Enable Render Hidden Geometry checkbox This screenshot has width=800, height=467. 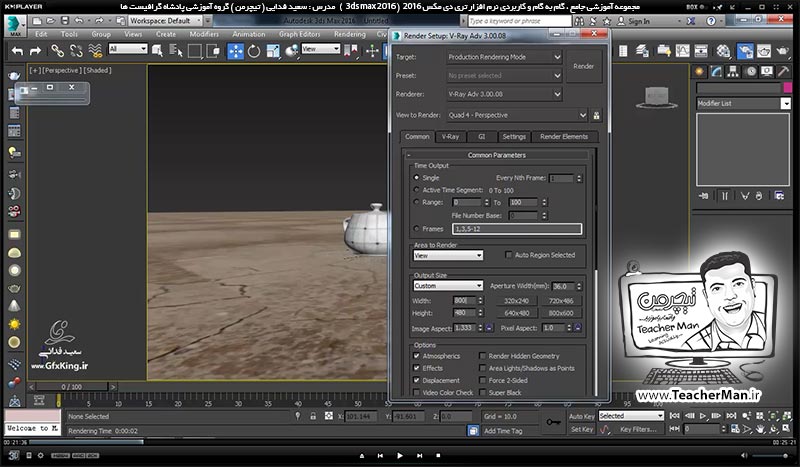click(x=482, y=356)
